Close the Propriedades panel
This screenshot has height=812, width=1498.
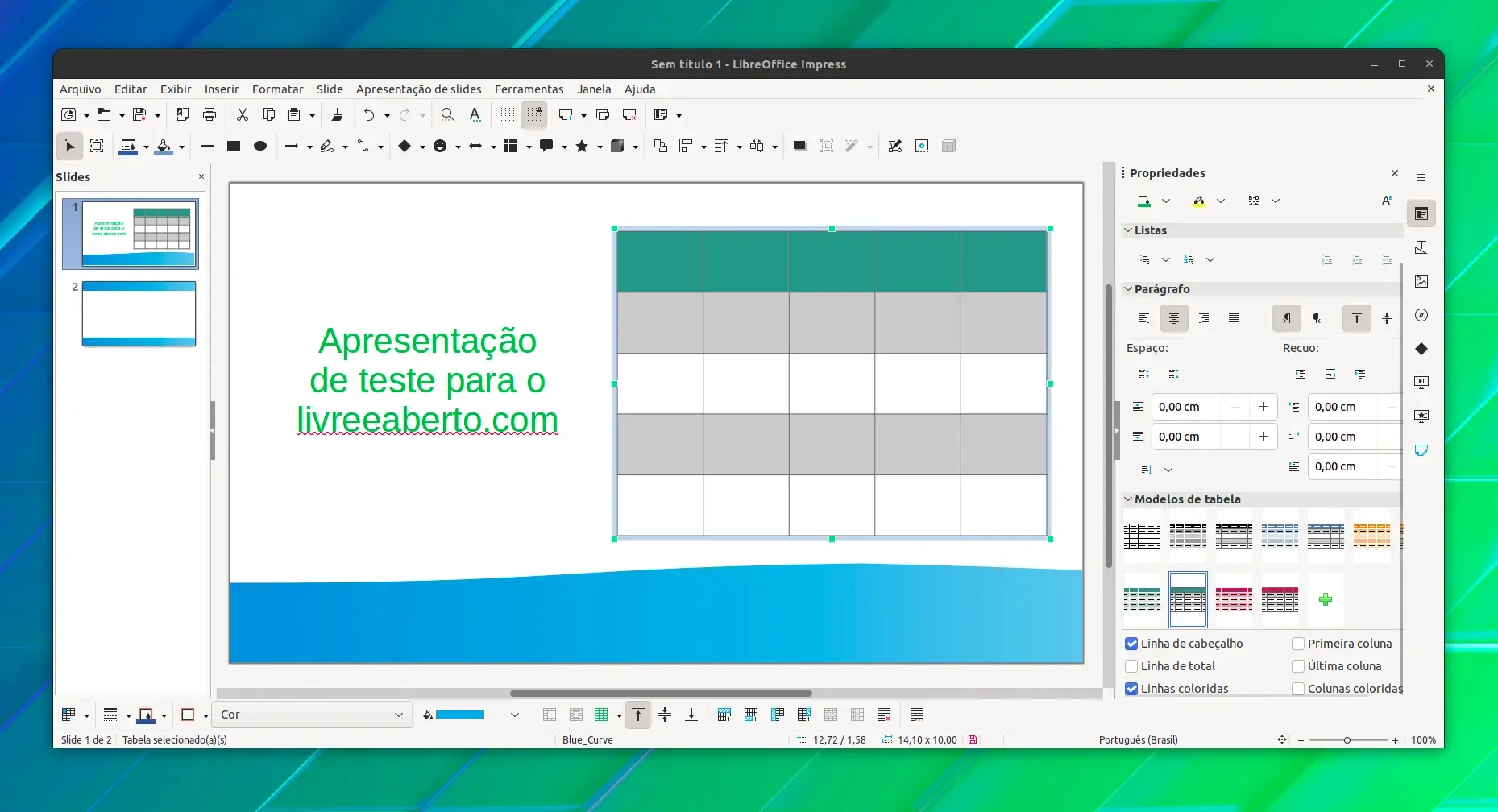pos(1395,173)
